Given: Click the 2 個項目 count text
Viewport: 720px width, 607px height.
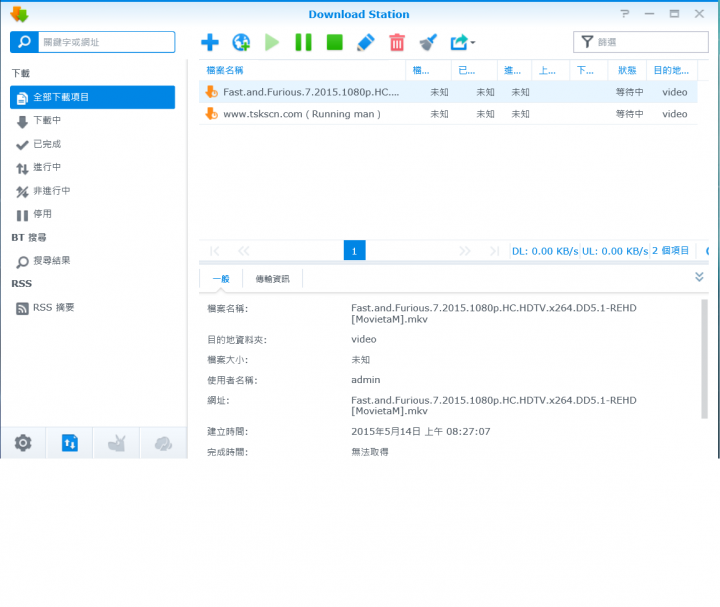Looking at the screenshot, I should pos(670,251).
